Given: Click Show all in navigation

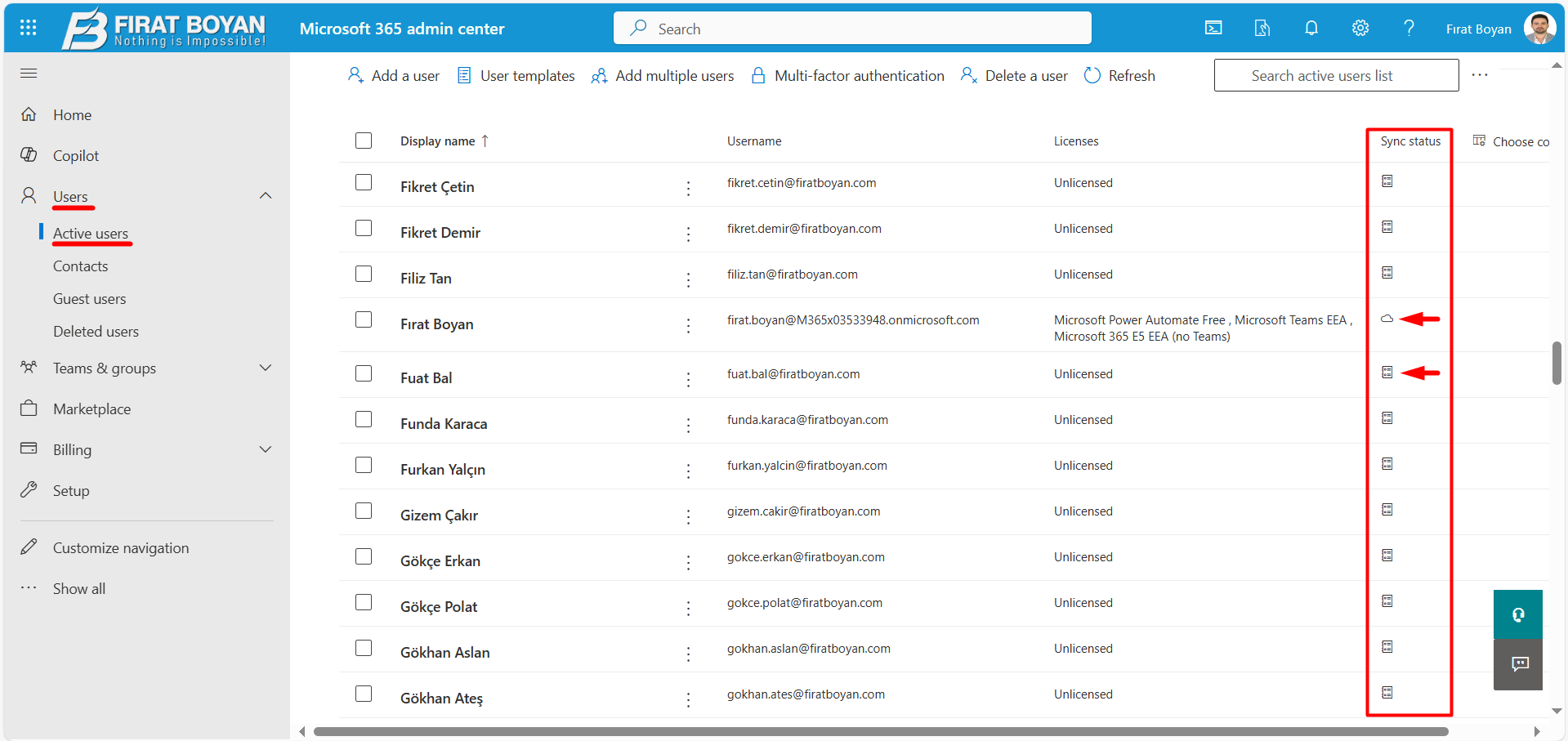Looking at the screenshot, I should point(79,589).
